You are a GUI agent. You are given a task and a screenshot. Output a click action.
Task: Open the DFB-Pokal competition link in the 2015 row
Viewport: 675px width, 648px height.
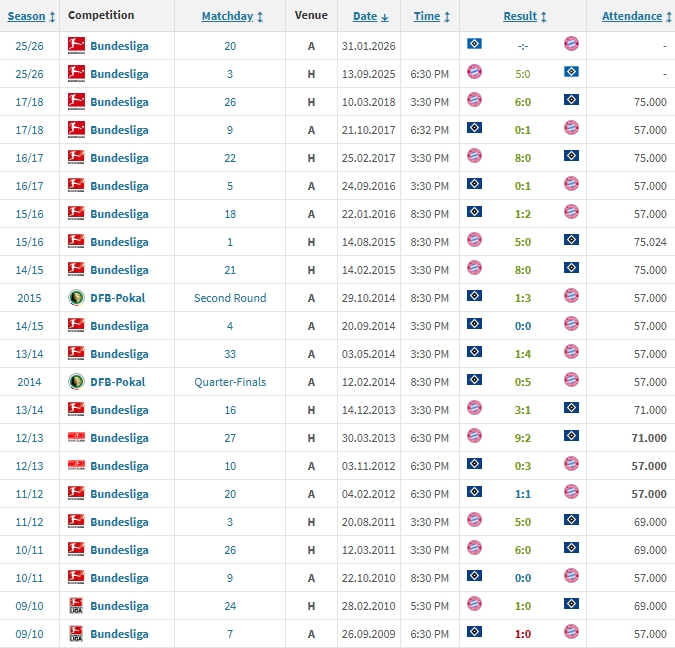[x=117, y=297]
